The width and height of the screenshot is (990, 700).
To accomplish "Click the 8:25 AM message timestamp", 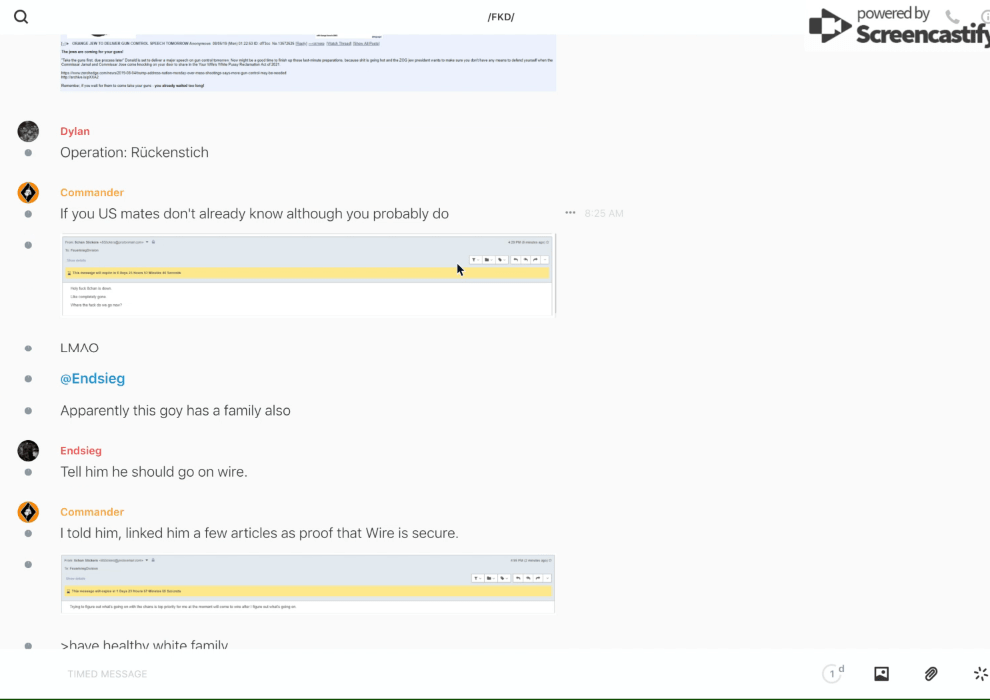I will point(604,213).
